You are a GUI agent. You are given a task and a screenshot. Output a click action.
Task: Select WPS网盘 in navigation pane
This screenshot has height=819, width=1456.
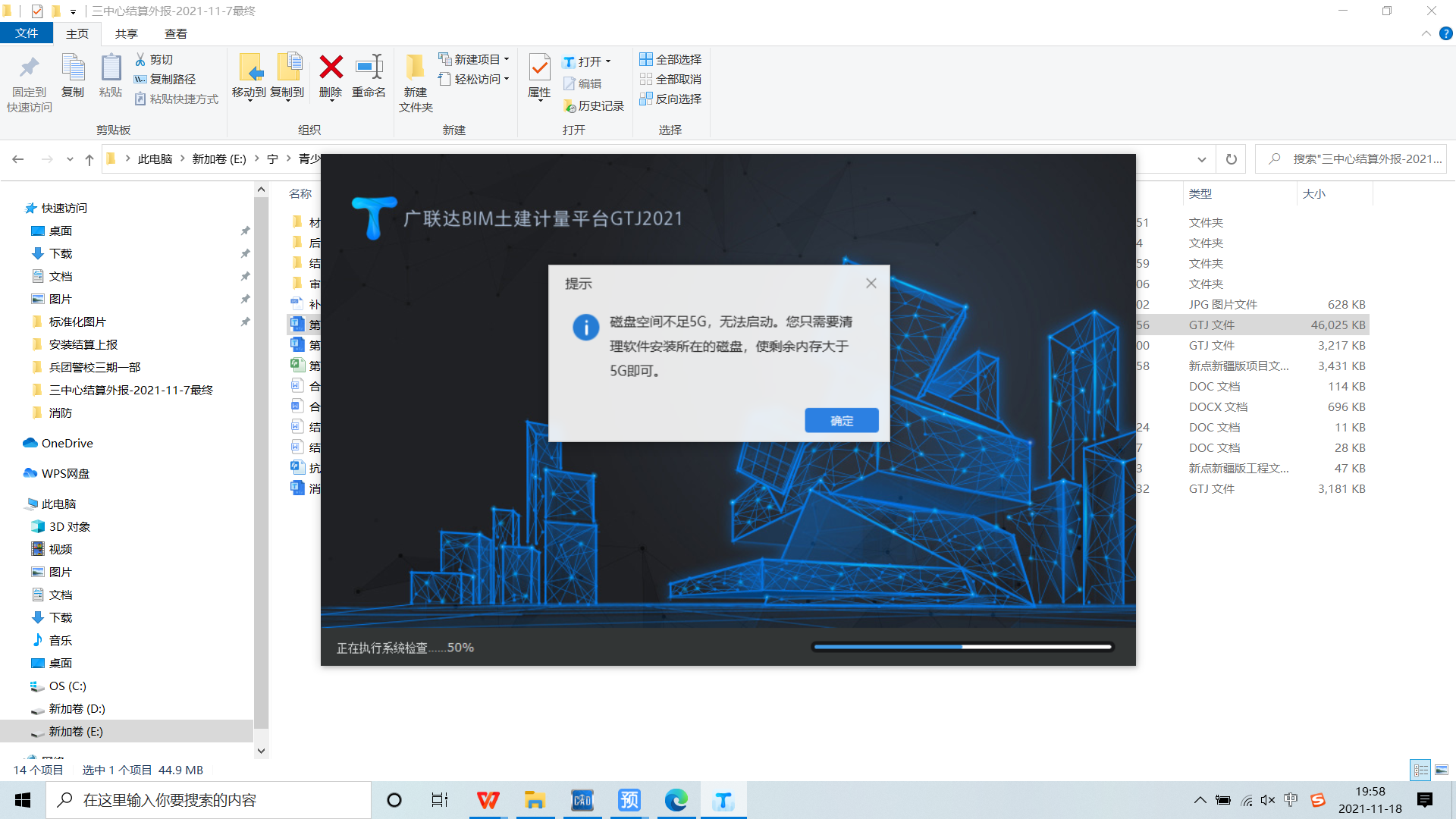65,473
